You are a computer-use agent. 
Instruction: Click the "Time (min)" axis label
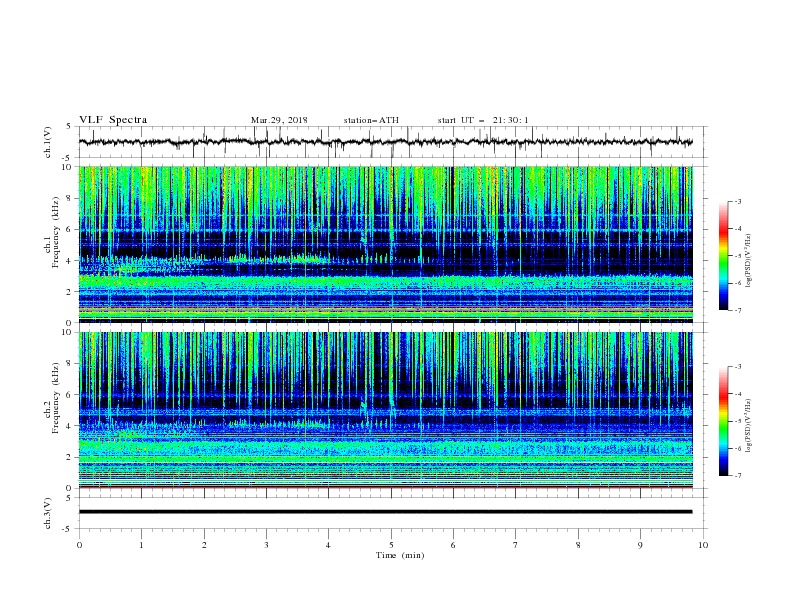pos(400,555)
